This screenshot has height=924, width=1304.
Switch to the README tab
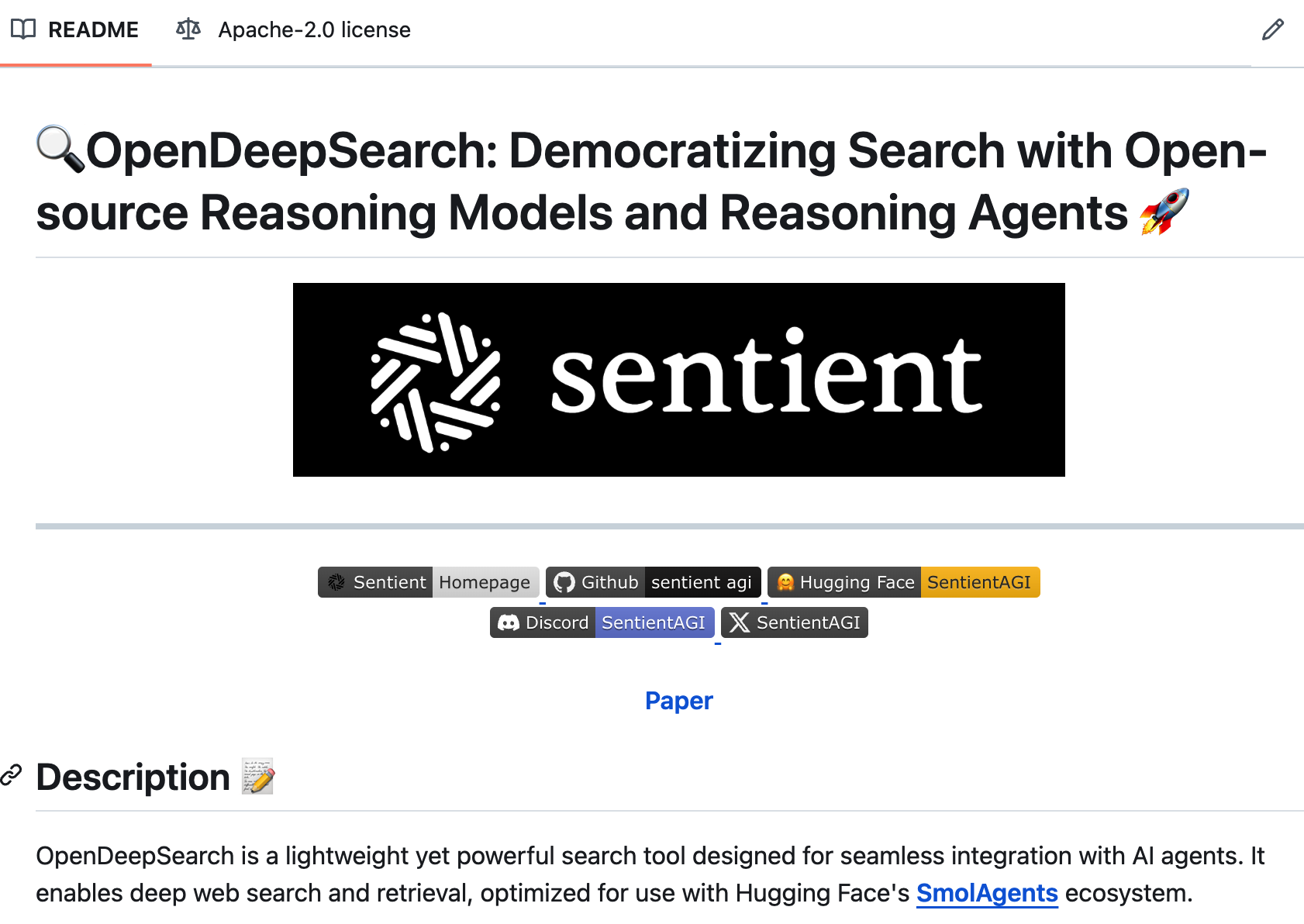93,29
